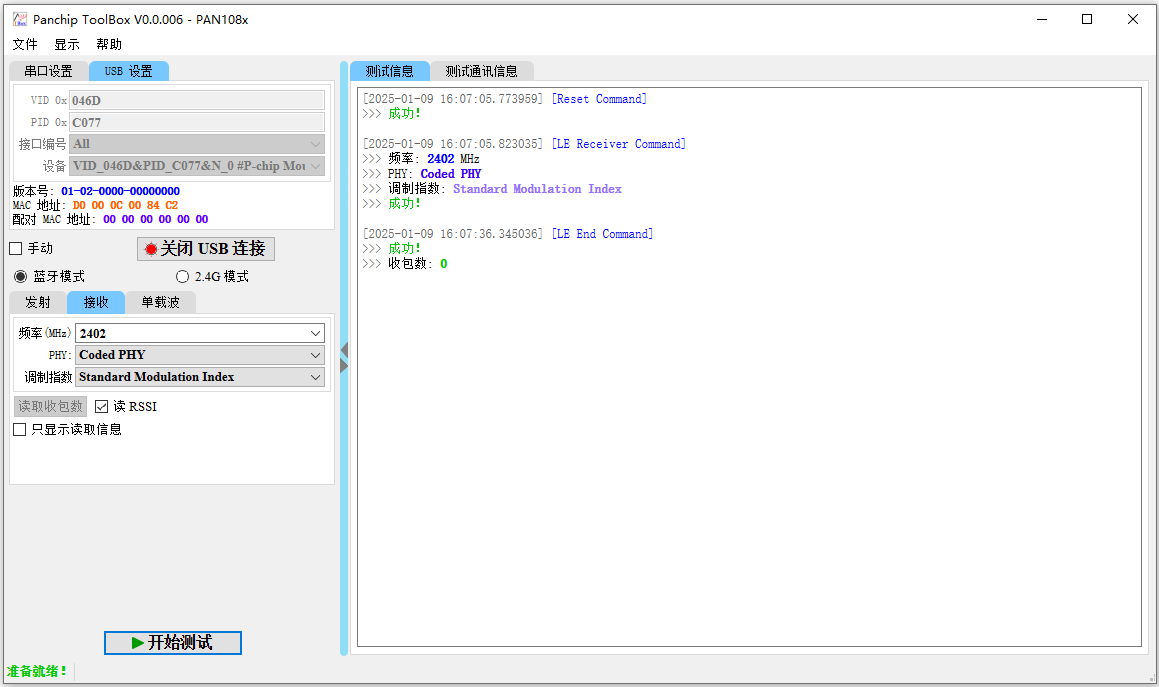Enable the 手动 checkbox
Image resolution: width=1159 pixels, height=687 pixels.
[x=16, y=248]
